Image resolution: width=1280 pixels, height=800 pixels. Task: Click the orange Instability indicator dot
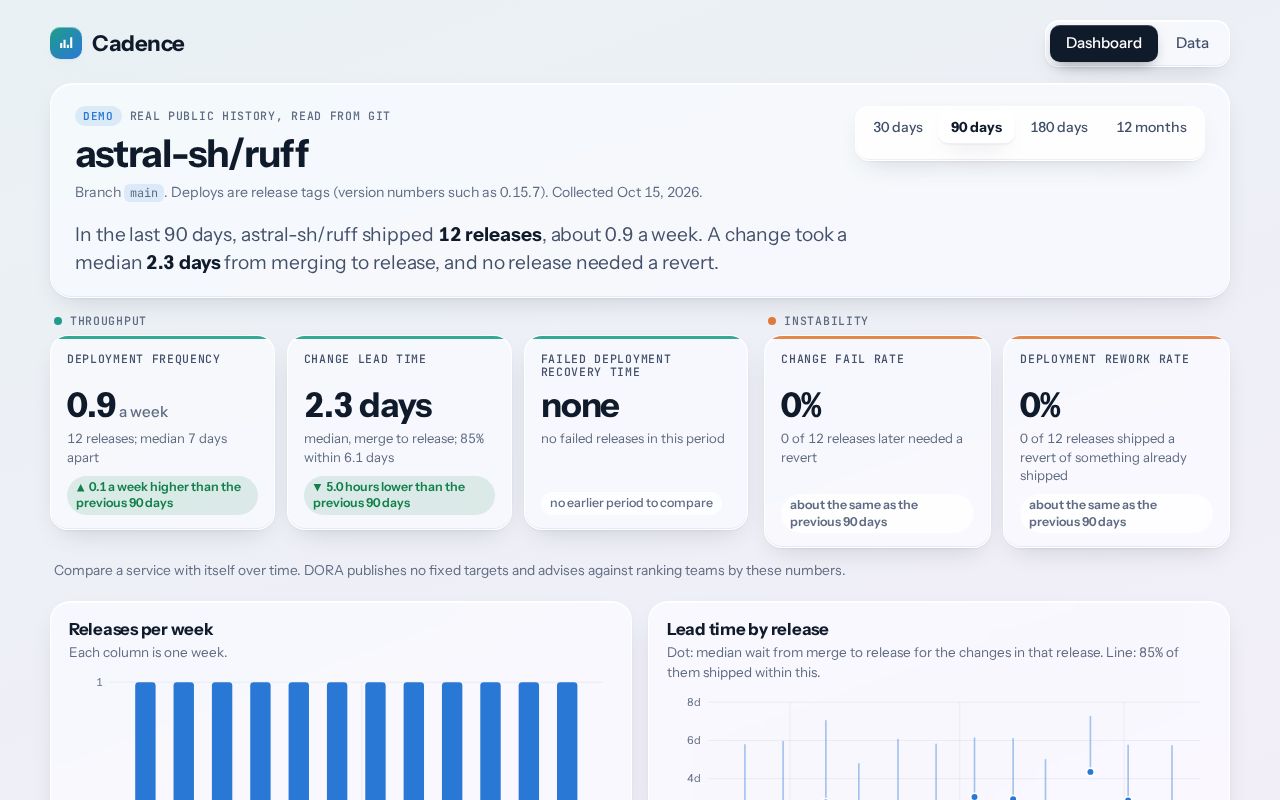[x=772, y=321]
